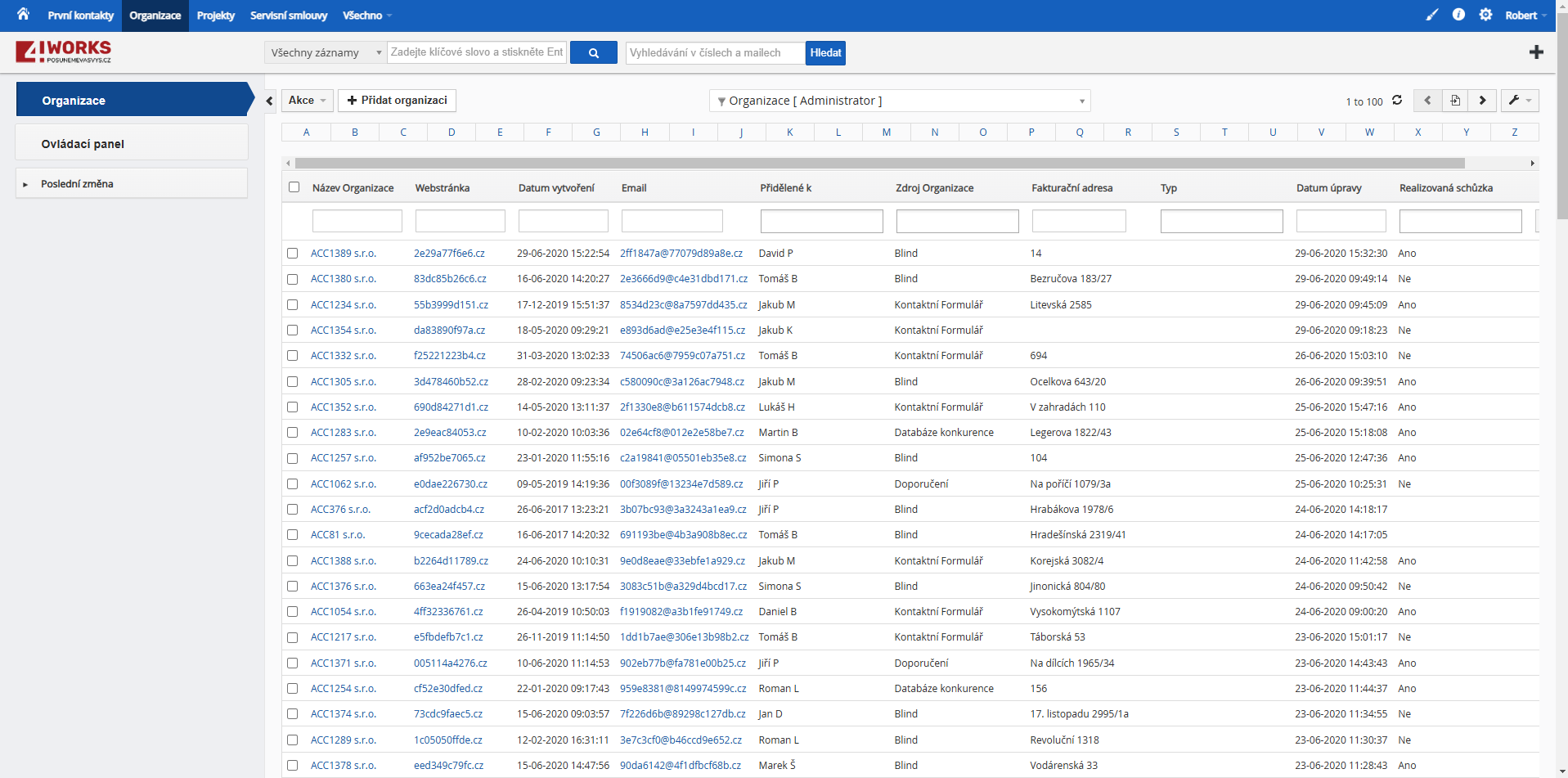This screenshot has width=1568, height=778.
Task: Sort by Zdroj Organizace column header
Action: 935,188
